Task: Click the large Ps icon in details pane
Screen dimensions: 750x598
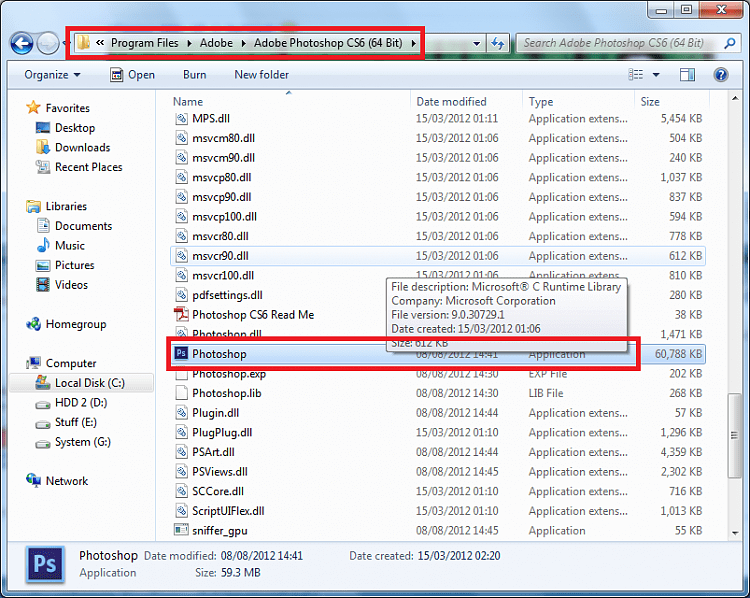Action: pos(45,564)
